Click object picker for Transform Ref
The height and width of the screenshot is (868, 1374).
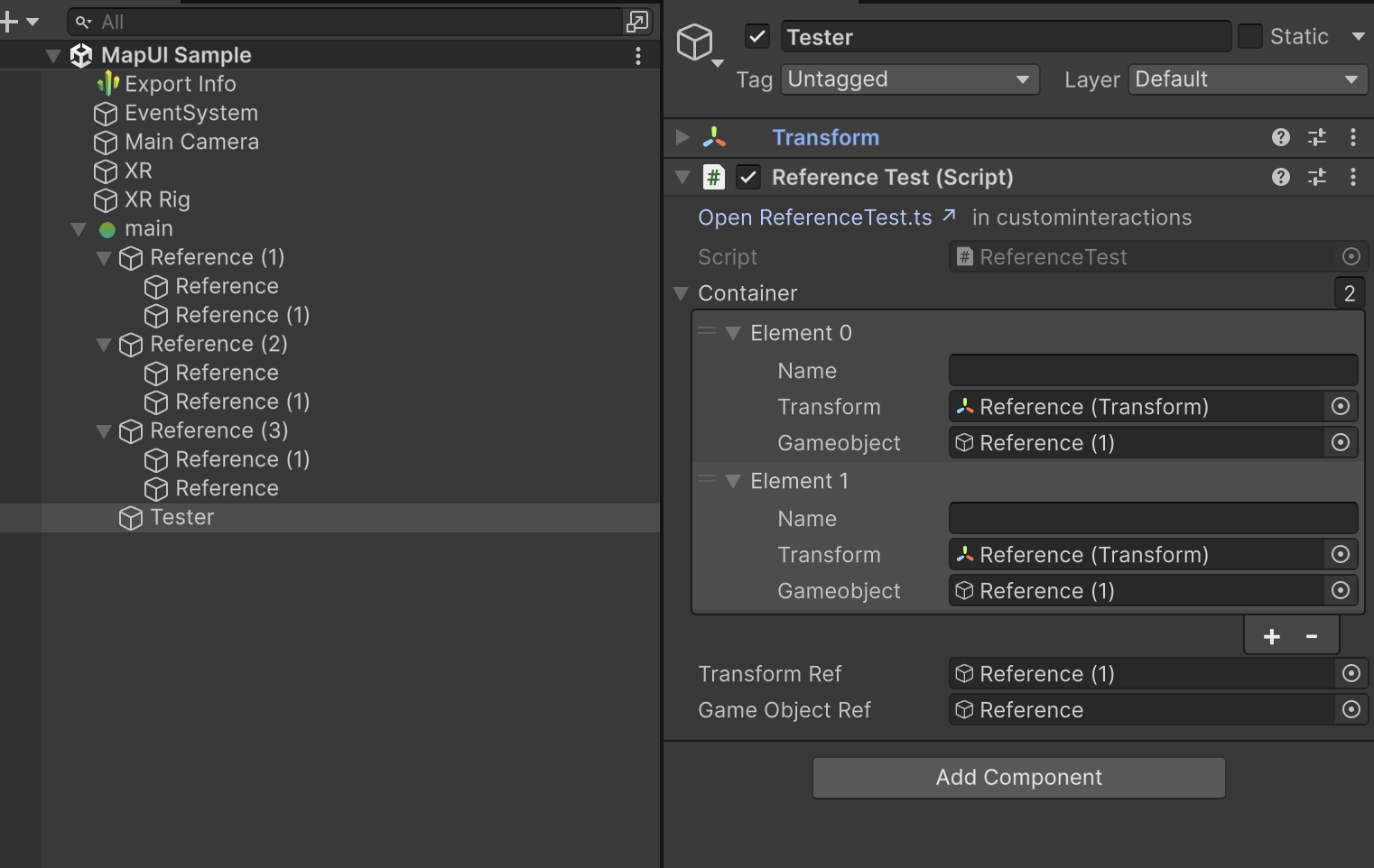(x=1351, y=674)
